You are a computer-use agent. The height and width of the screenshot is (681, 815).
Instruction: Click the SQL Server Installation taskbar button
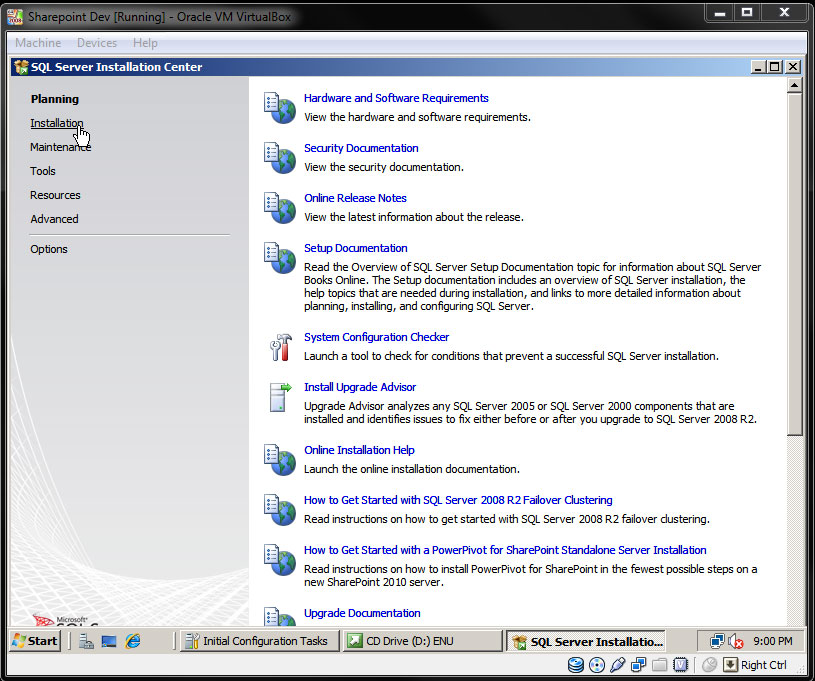tap(586, 641)
